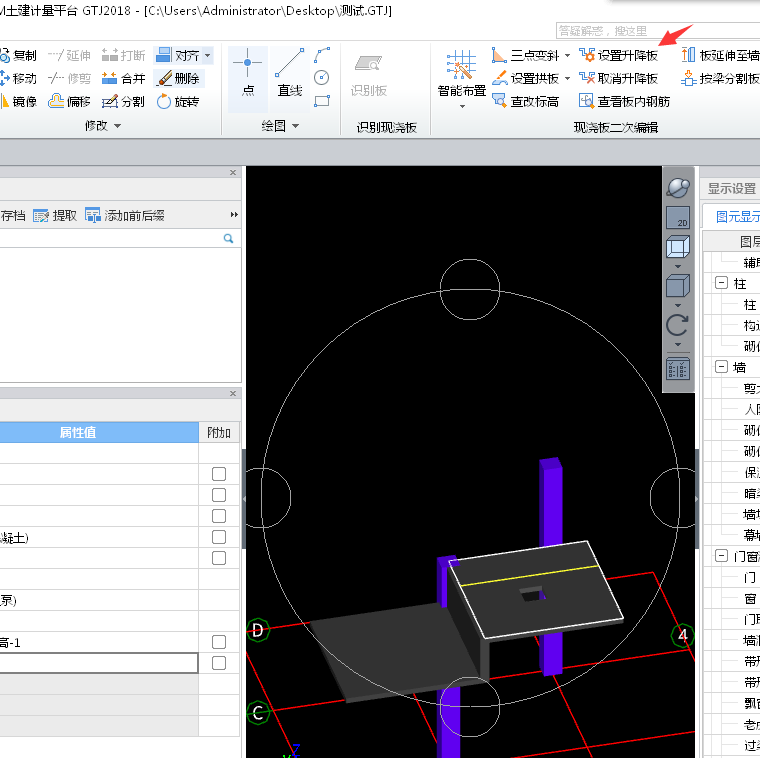Click axis bubble 4 in viewport
This screenshot has height=758, width=760.
click(x=682, y=635)
